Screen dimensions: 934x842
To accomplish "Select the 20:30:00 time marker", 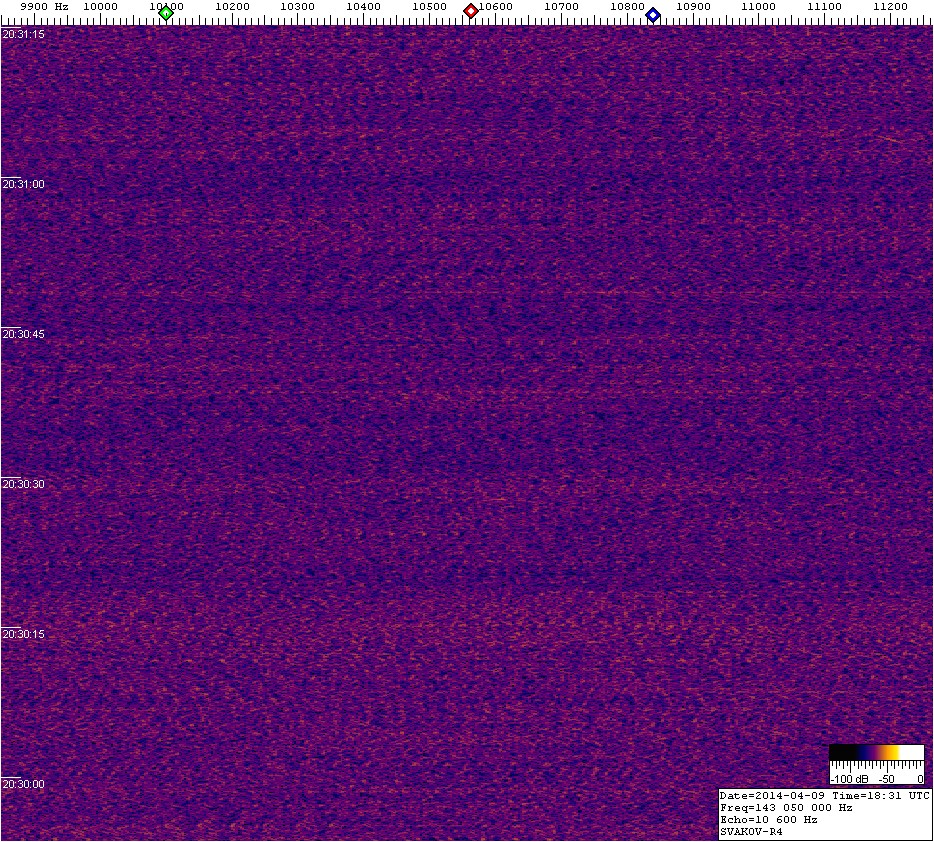I will tap(23, 784).
